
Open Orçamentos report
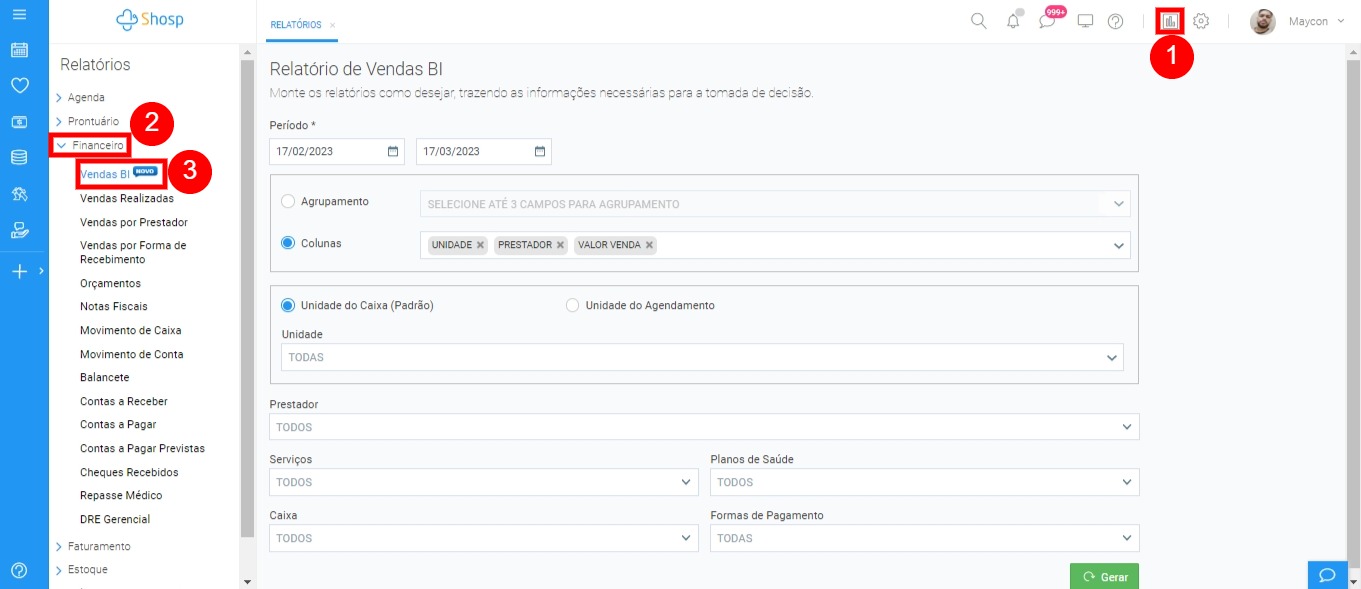click(110, 283)
